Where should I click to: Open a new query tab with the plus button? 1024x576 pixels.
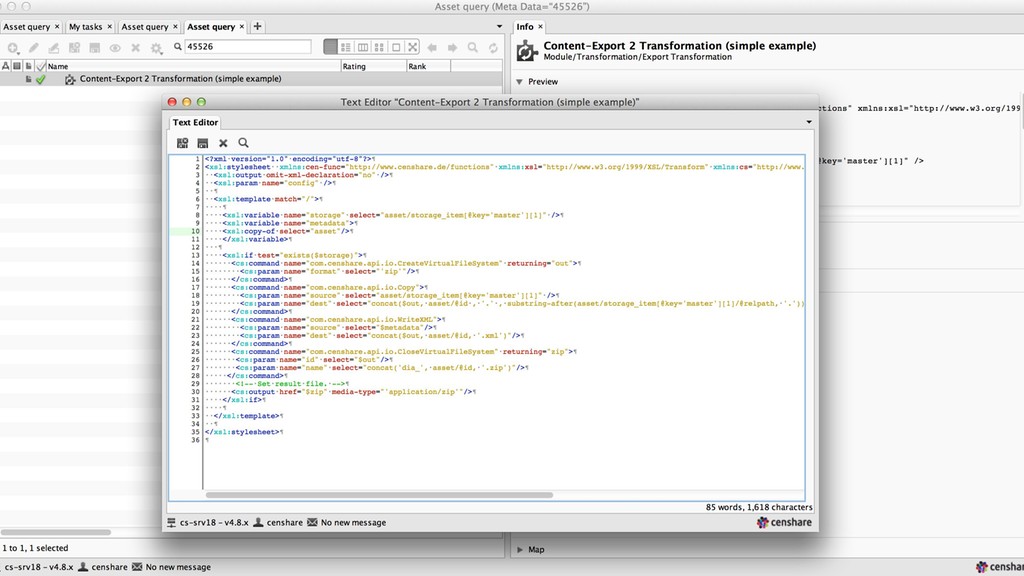point(257,27)
